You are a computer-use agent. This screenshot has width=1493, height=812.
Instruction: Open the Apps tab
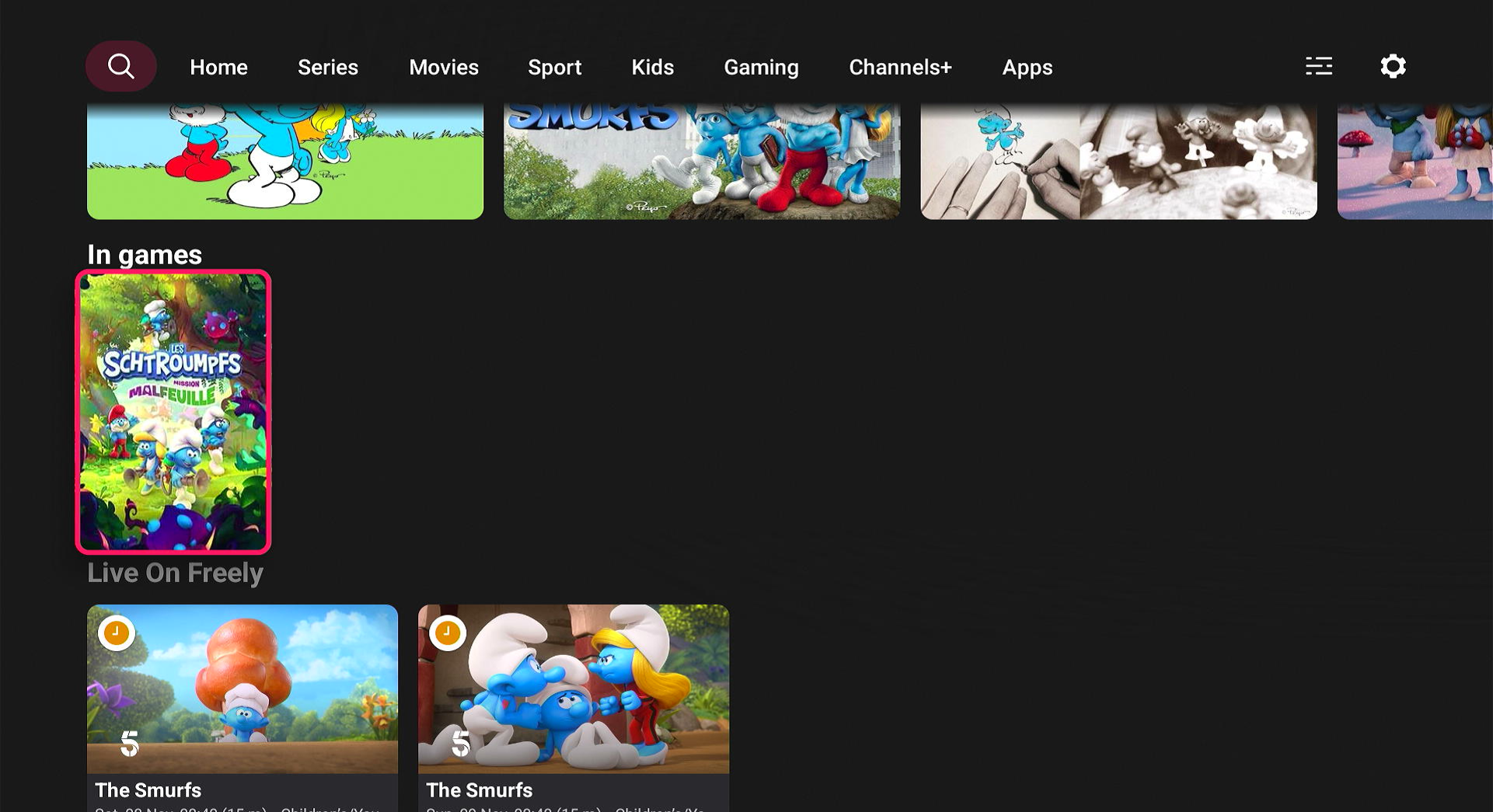tap(1027, 68)
